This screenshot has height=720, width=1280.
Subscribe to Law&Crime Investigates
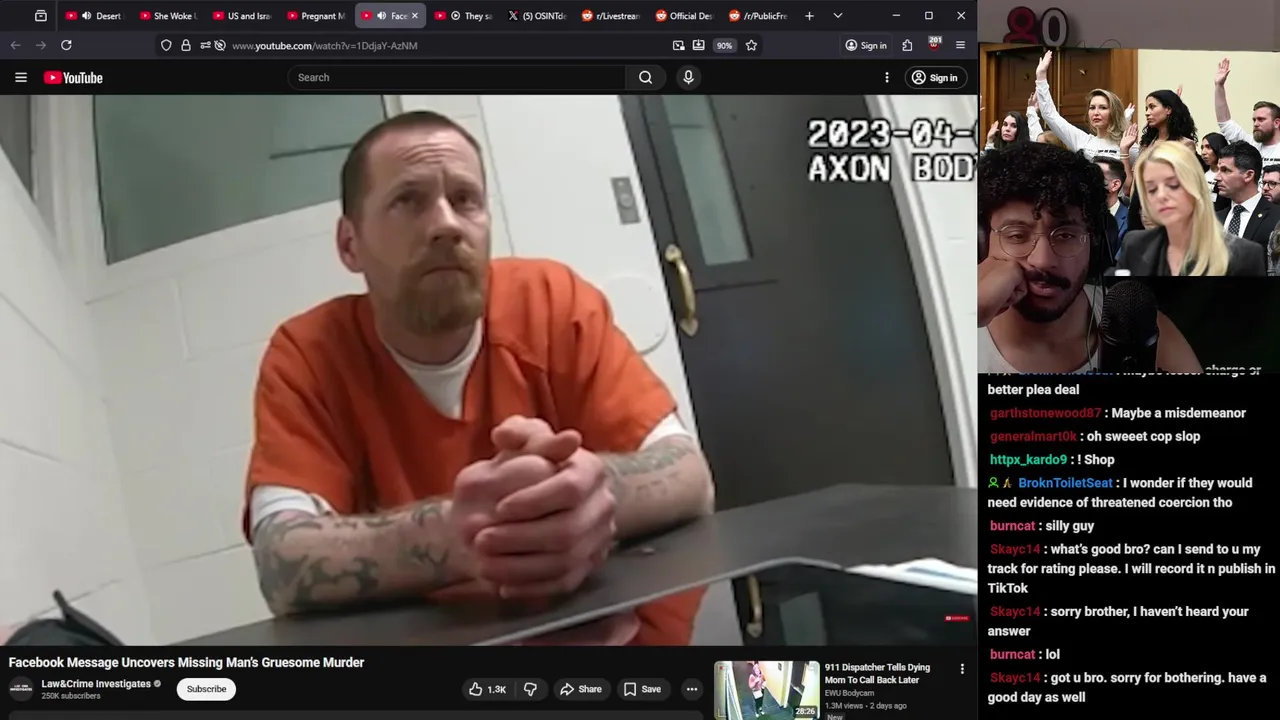[206, 689]
